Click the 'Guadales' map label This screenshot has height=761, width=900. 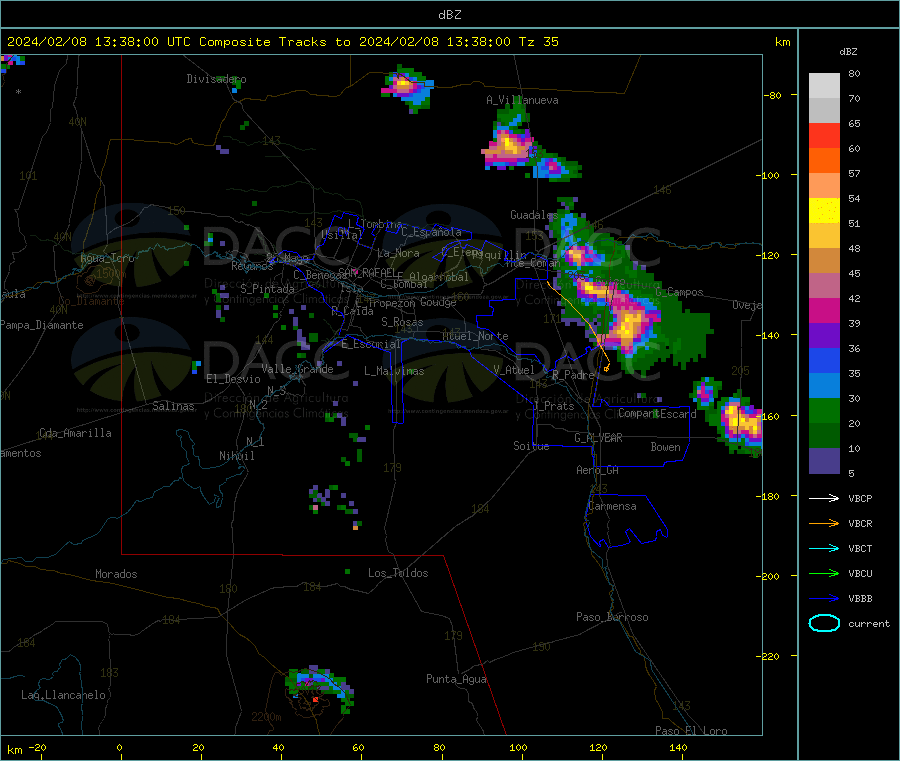tap(534, 215)
